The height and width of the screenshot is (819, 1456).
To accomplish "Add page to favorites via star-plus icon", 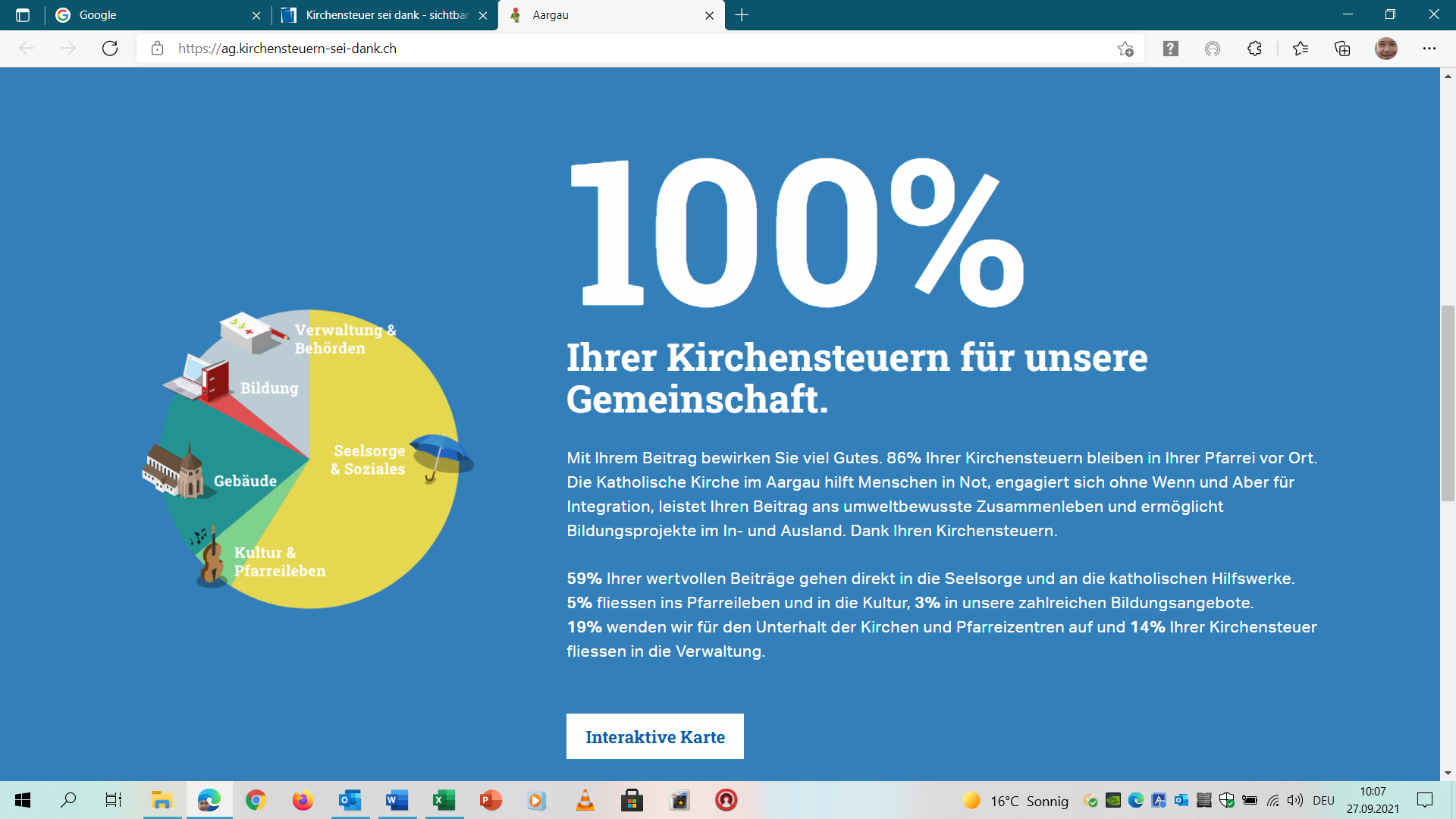I will [1127, 49].
